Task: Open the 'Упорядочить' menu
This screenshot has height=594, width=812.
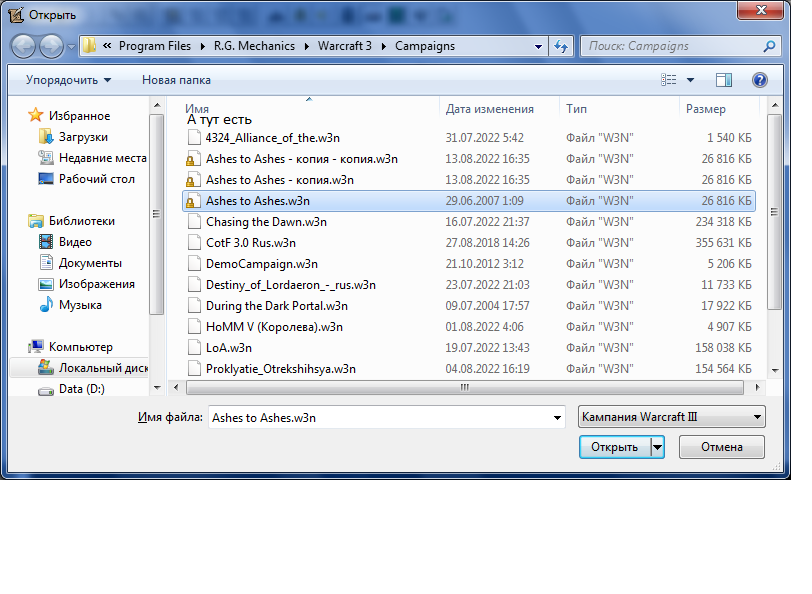Action: tap(68, 80)
